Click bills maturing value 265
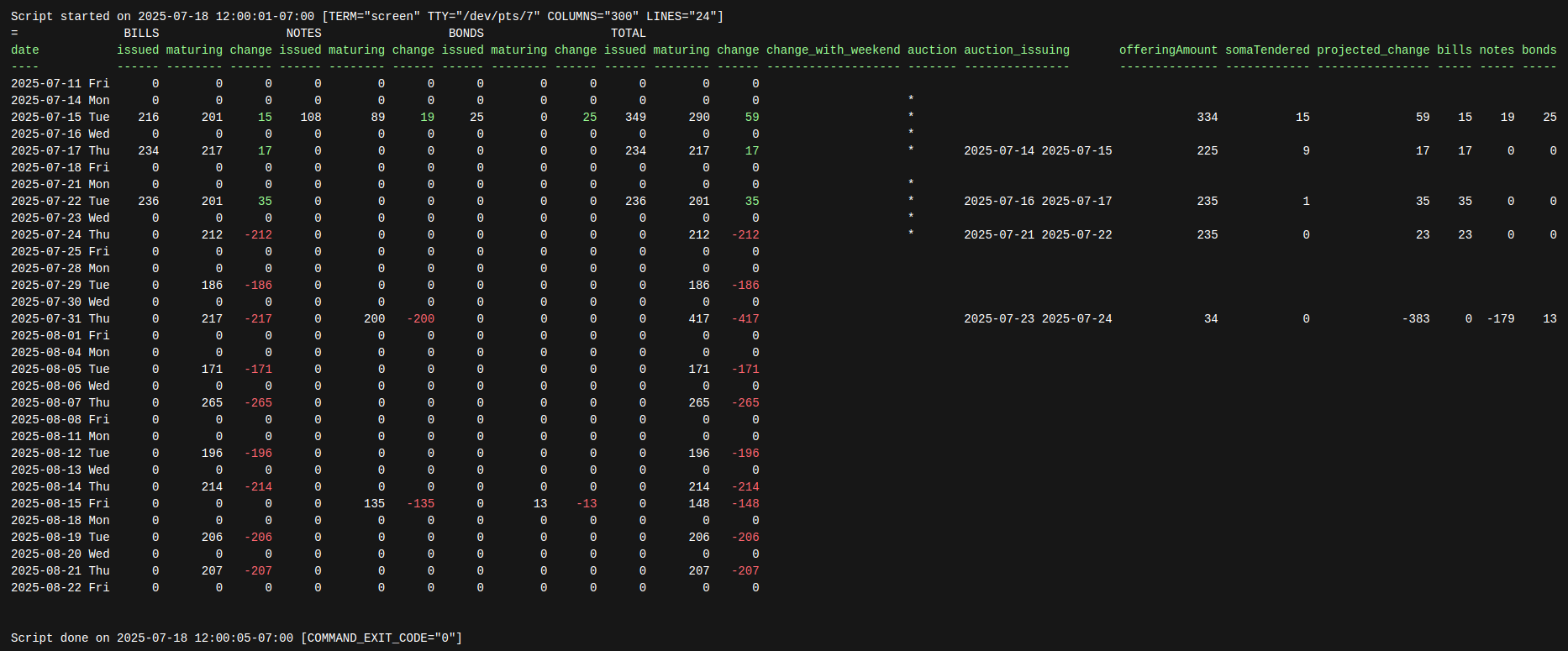Viewport: 1568px width, 651px height. (213, 403)
